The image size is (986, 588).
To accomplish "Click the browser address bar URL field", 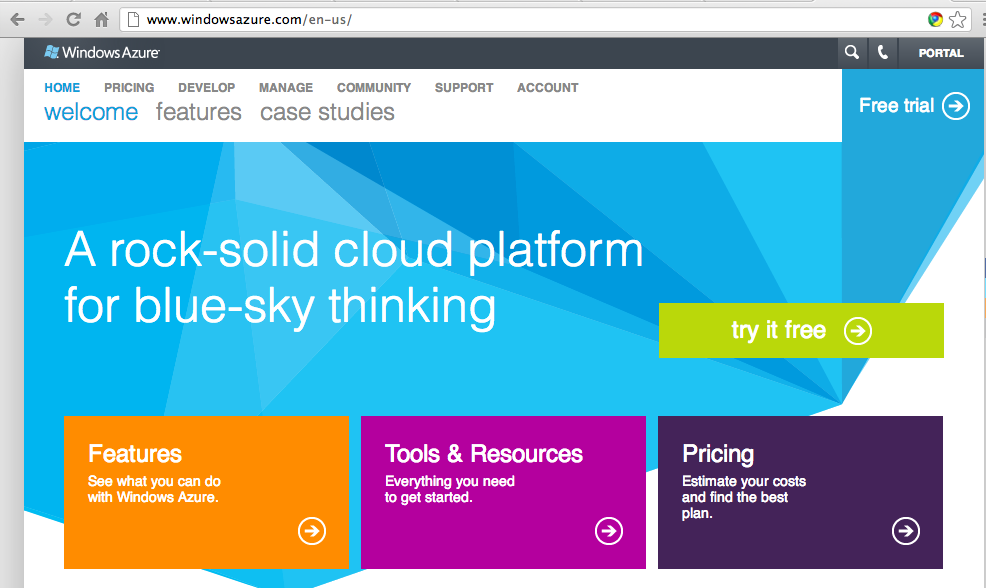I will (500, 19).
